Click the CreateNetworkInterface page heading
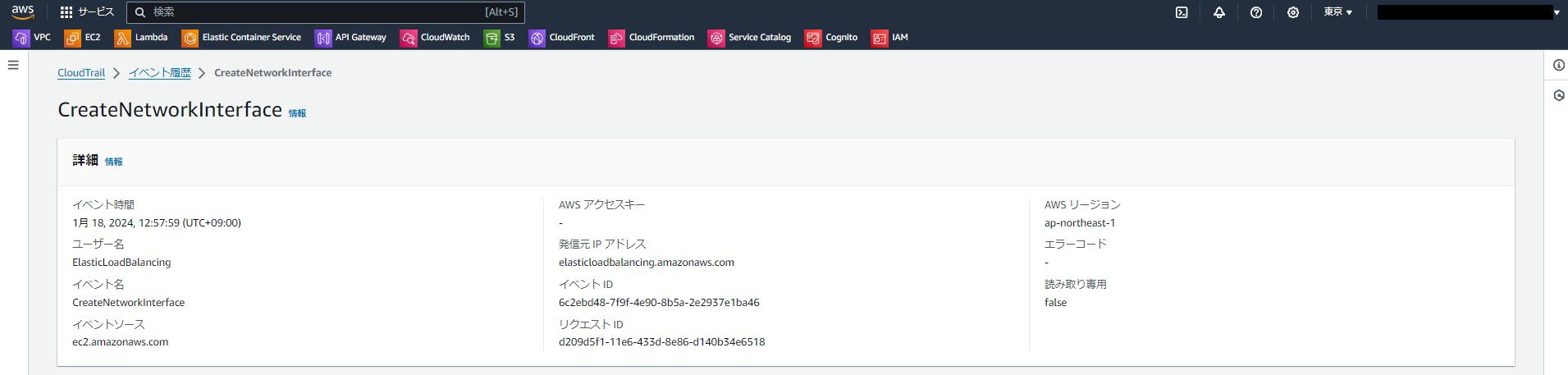This screenshot has height=375, width=1568. (170, 110)
